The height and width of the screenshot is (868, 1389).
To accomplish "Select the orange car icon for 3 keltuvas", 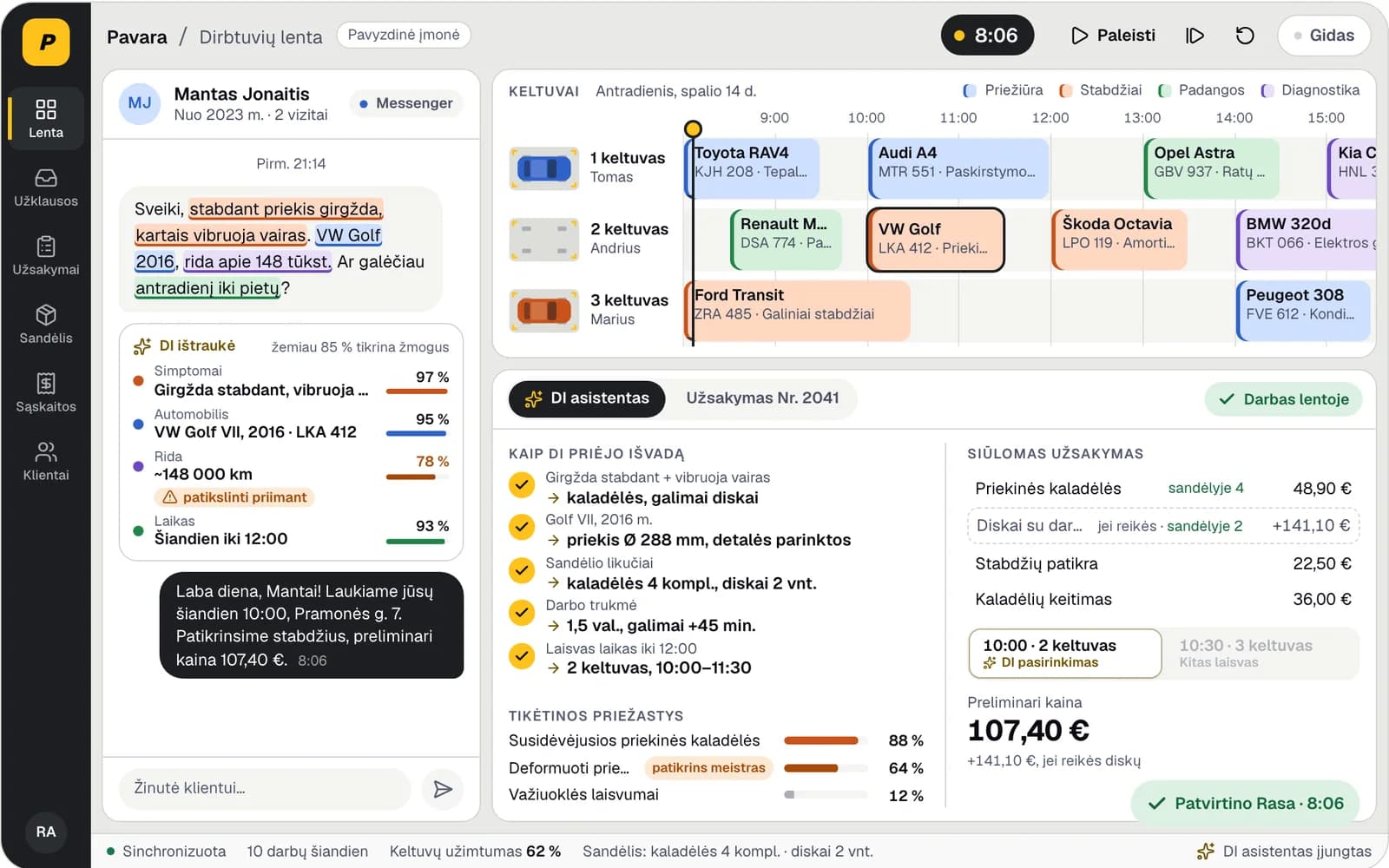I will coord(543,310).
